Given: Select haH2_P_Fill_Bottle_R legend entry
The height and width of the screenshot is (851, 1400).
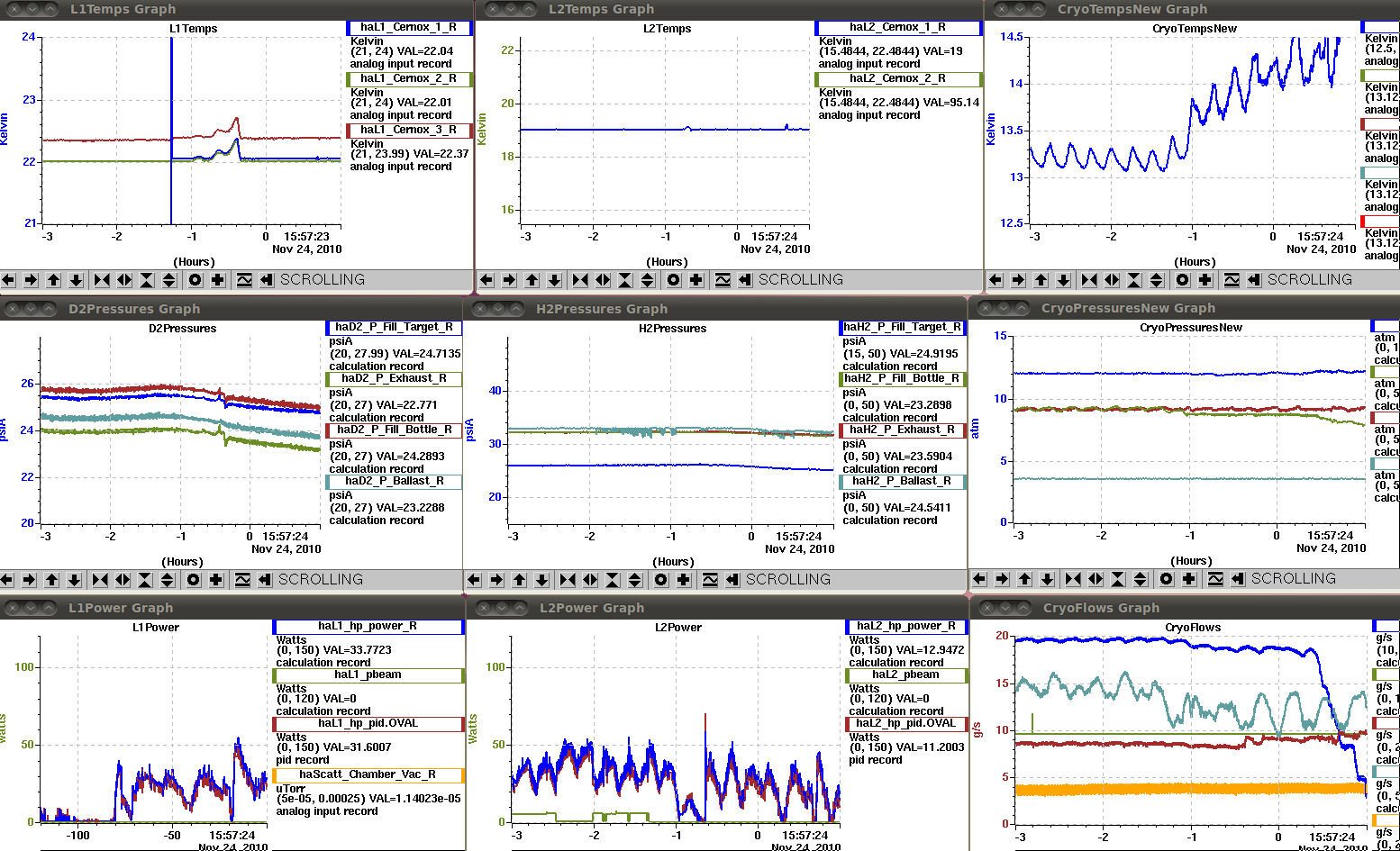Looking at the screenshot, I should point(903,378).
